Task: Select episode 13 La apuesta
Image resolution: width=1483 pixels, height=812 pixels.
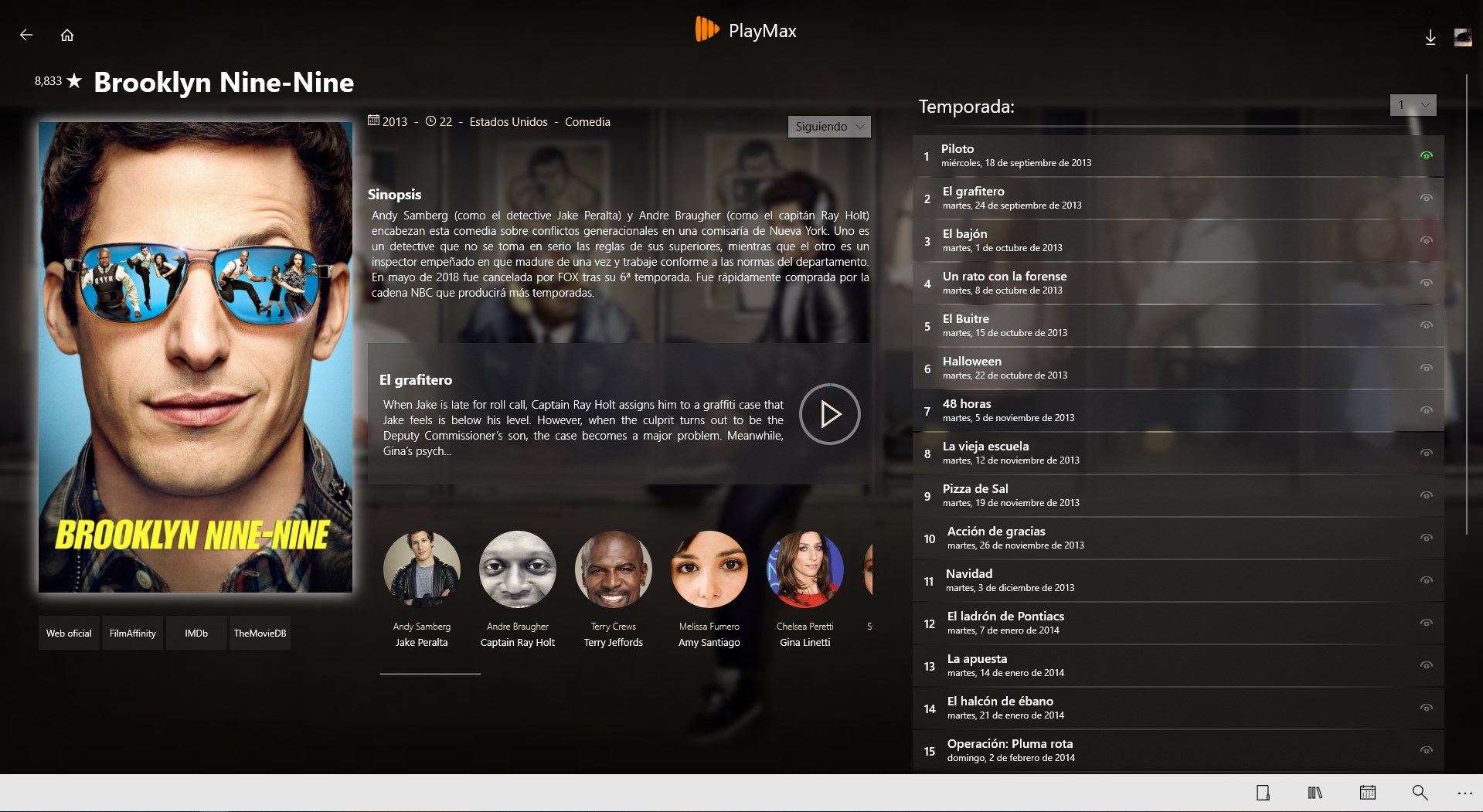Action: coord(1179,666)
